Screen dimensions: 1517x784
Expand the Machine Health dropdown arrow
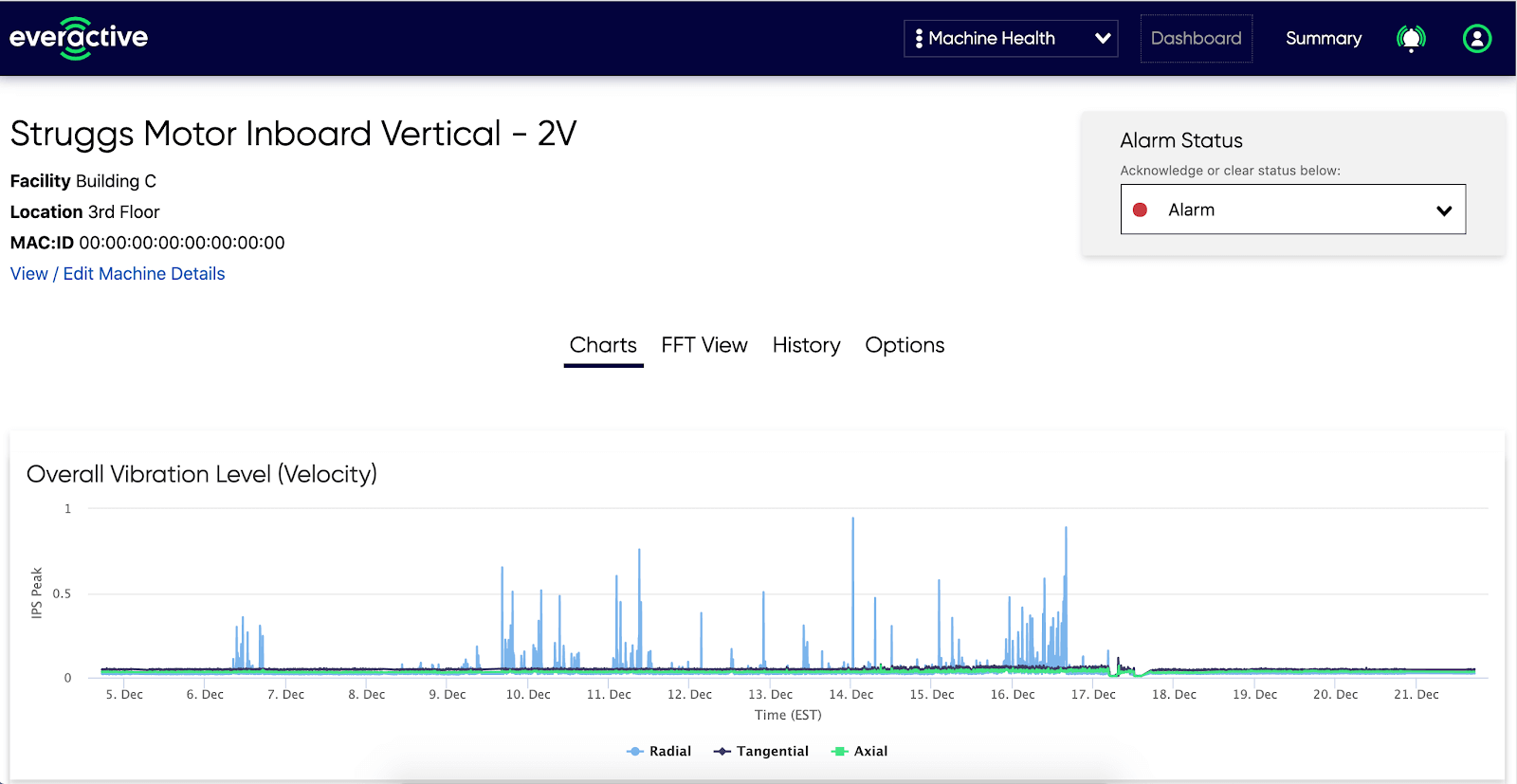[1103, 39]
